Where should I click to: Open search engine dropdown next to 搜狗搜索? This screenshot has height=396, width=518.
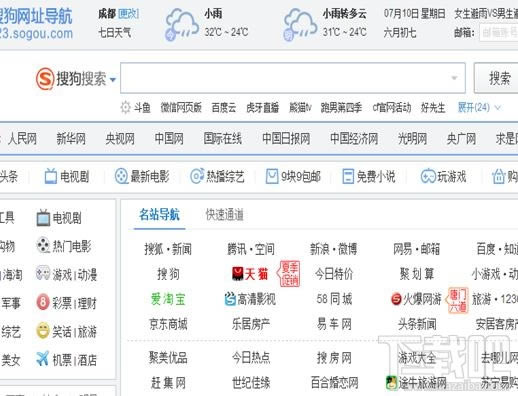point(113,80)
